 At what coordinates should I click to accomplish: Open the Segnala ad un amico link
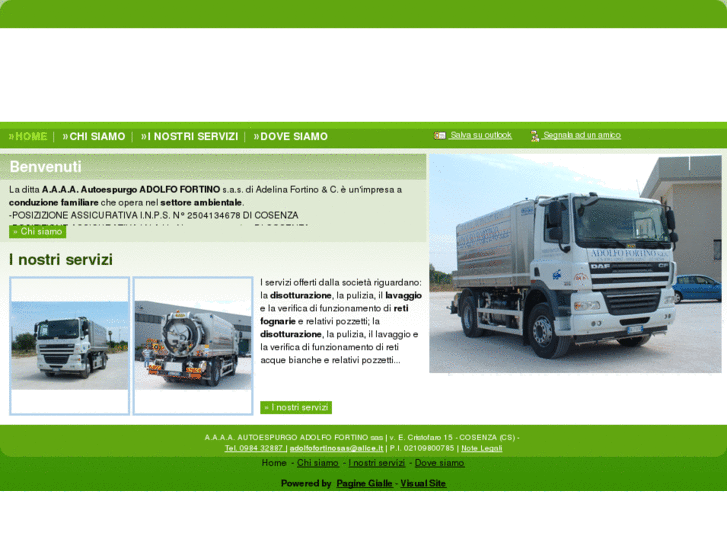tap(582, 135)
